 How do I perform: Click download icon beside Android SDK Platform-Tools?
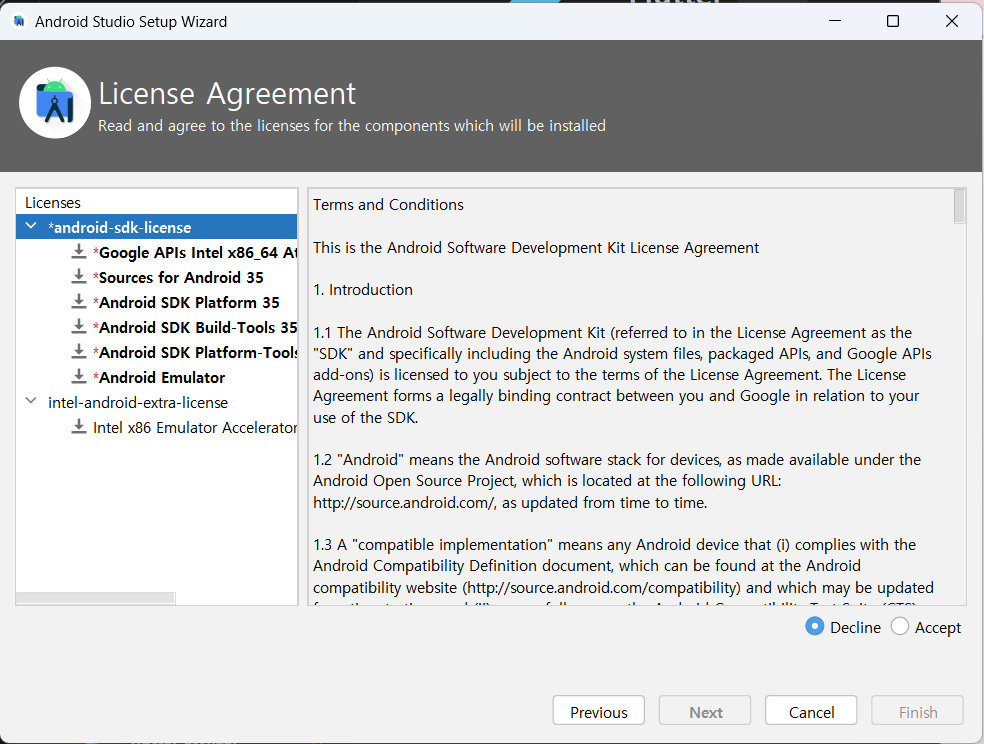tap(78, 352)
